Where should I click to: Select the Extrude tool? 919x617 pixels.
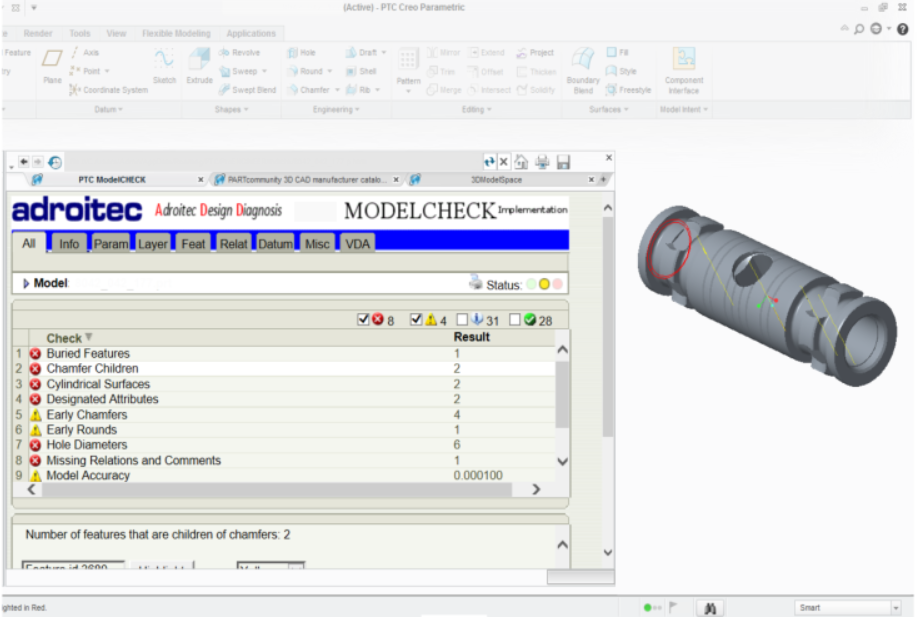click(x=199, y=68)
